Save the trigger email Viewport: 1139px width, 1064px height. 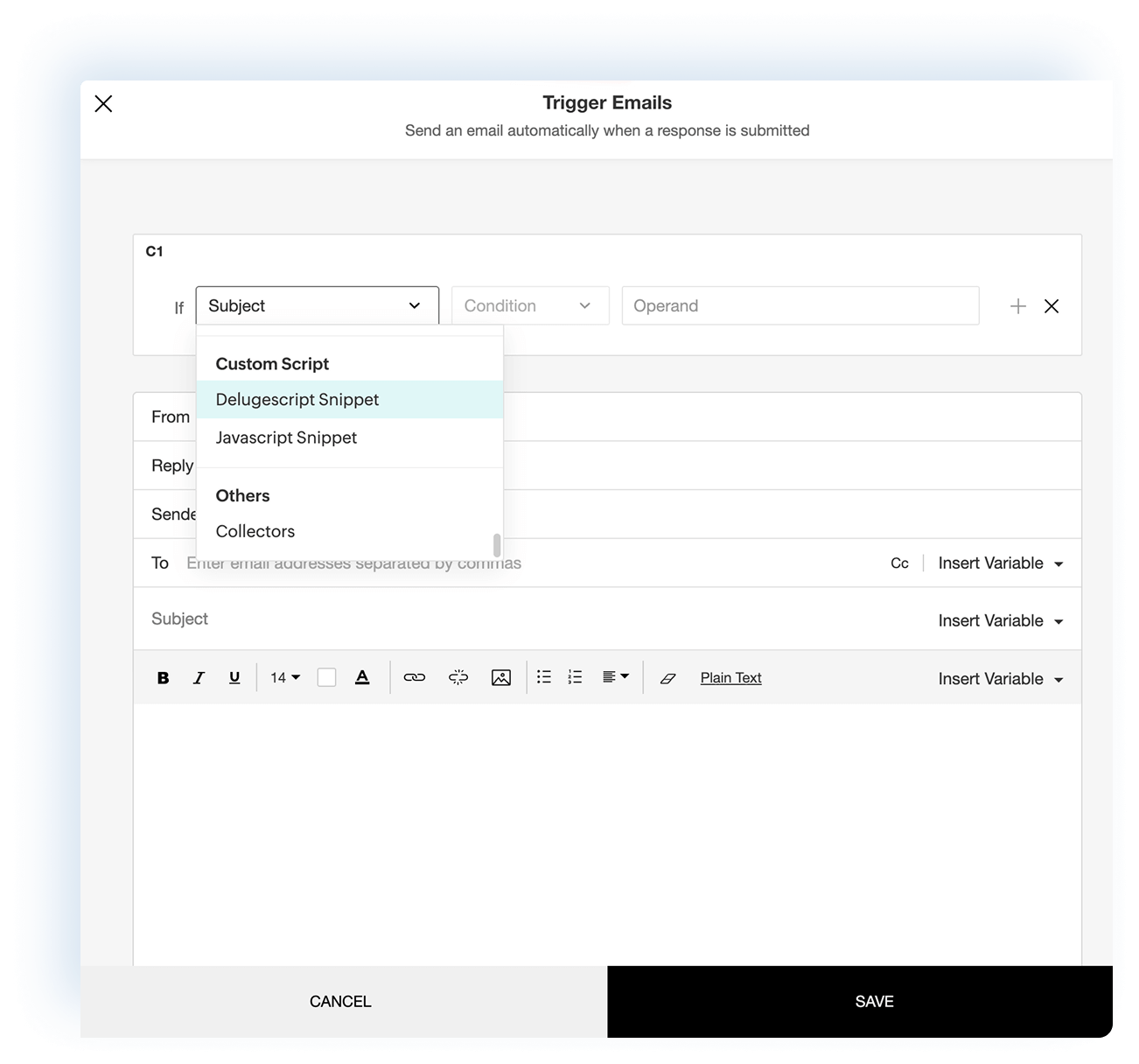pos(873,1001)
